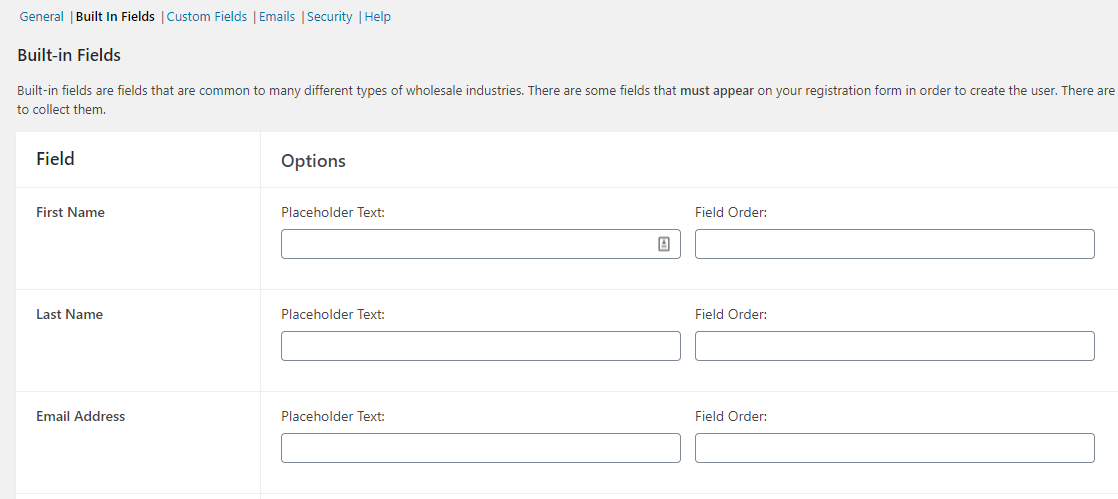This screenshot has width=1118, height=499.
Task: Click the Last Name Field Order input
Action: point(894,346)
